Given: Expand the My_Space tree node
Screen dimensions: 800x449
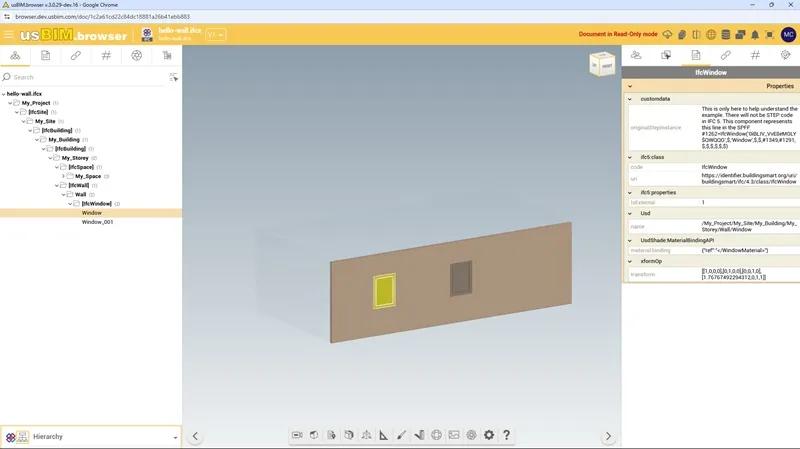Looking at the screenshot, I should [63, 176].
